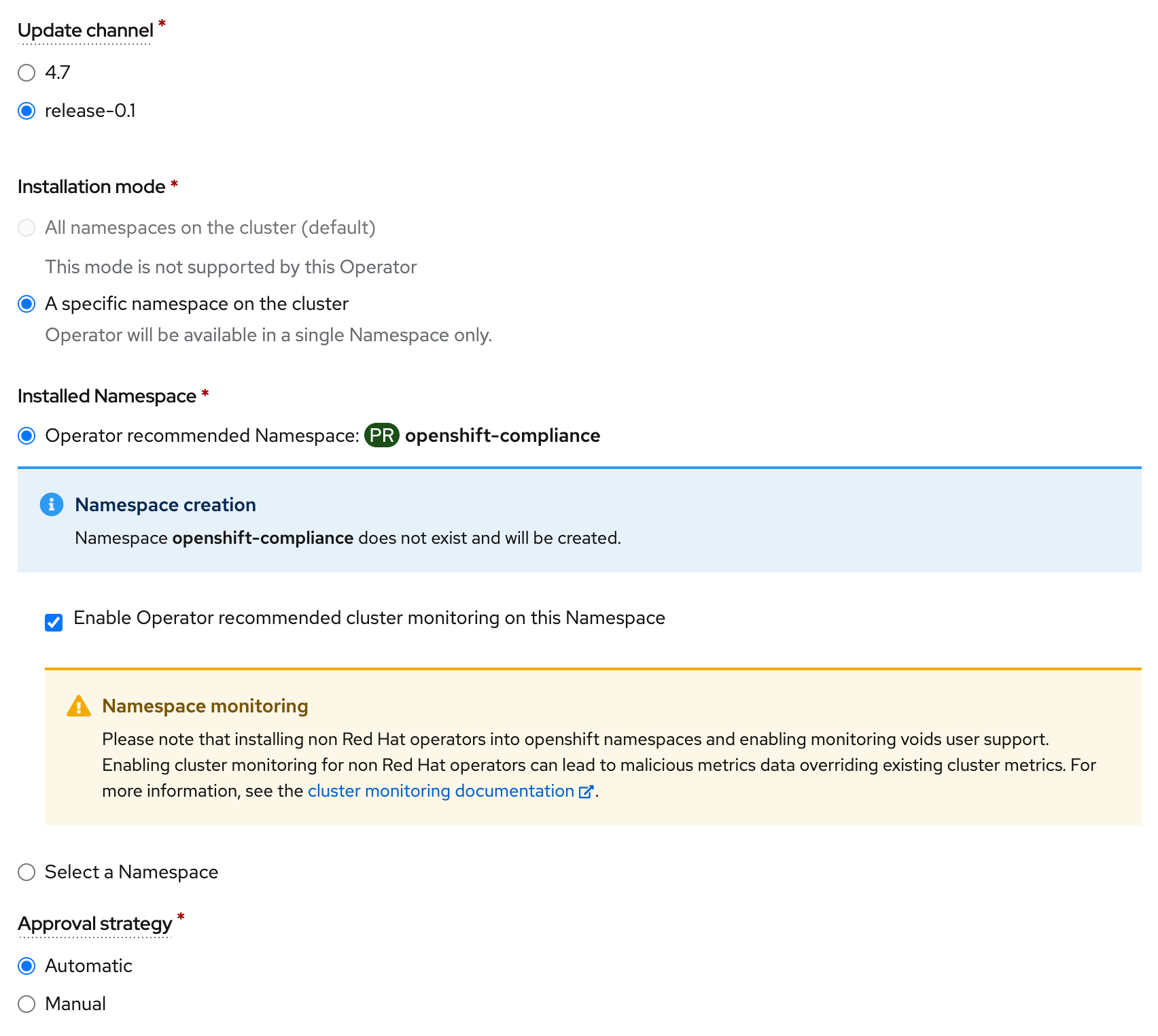Click the green PR project badge
This screenshot has width=1158, height=1036.
[382, 436]
